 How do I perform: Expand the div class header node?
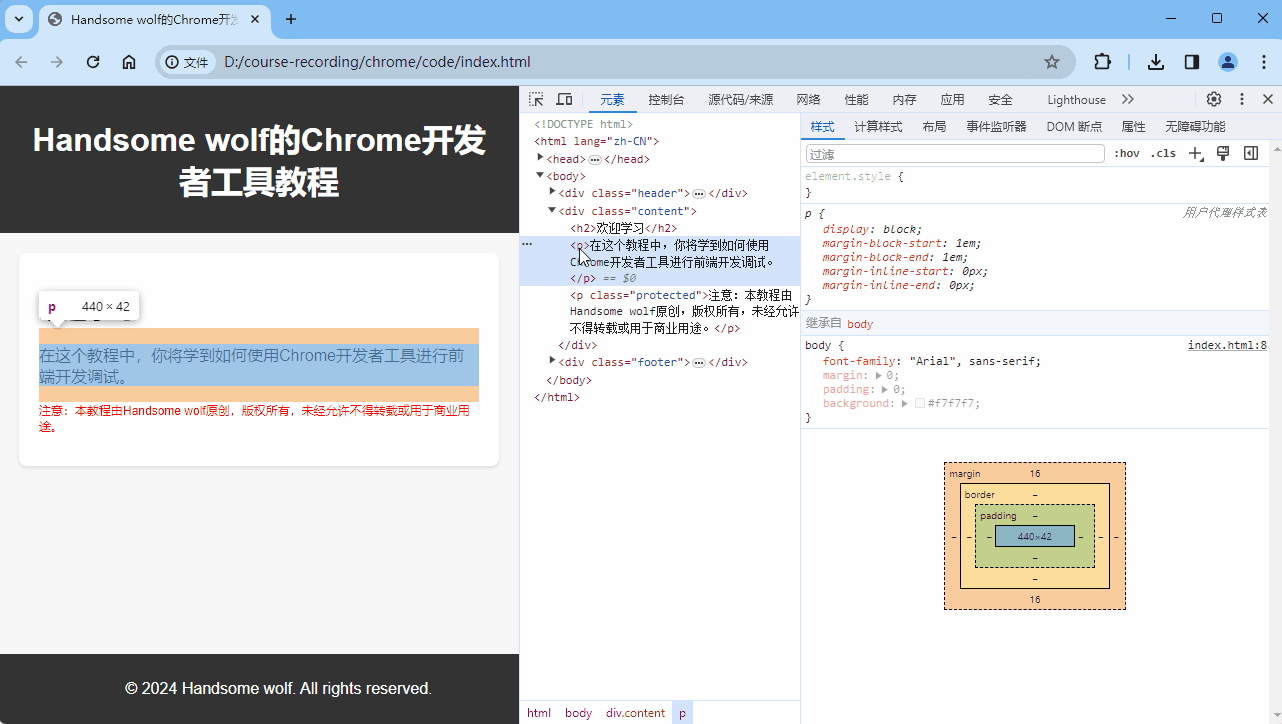552,191
